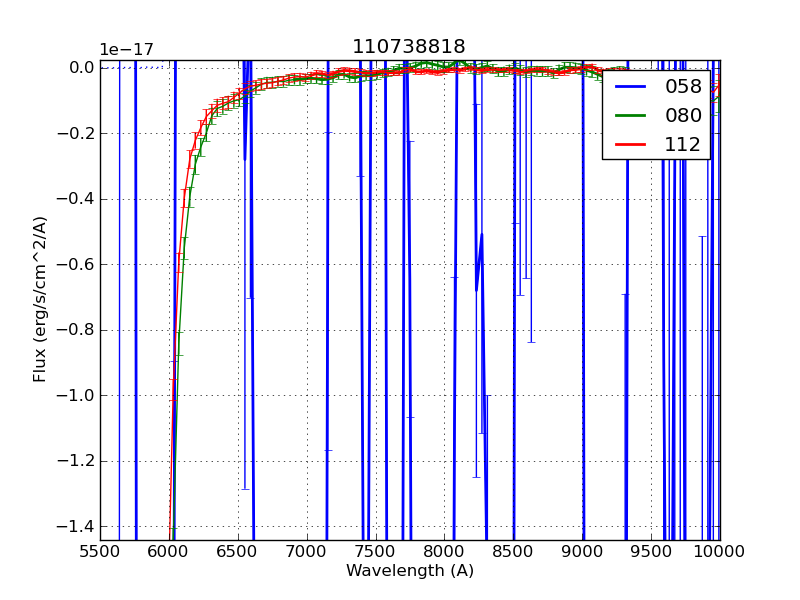Click the 10000 x-axis tick label
The image size is (800, 600).
[719, 551]
